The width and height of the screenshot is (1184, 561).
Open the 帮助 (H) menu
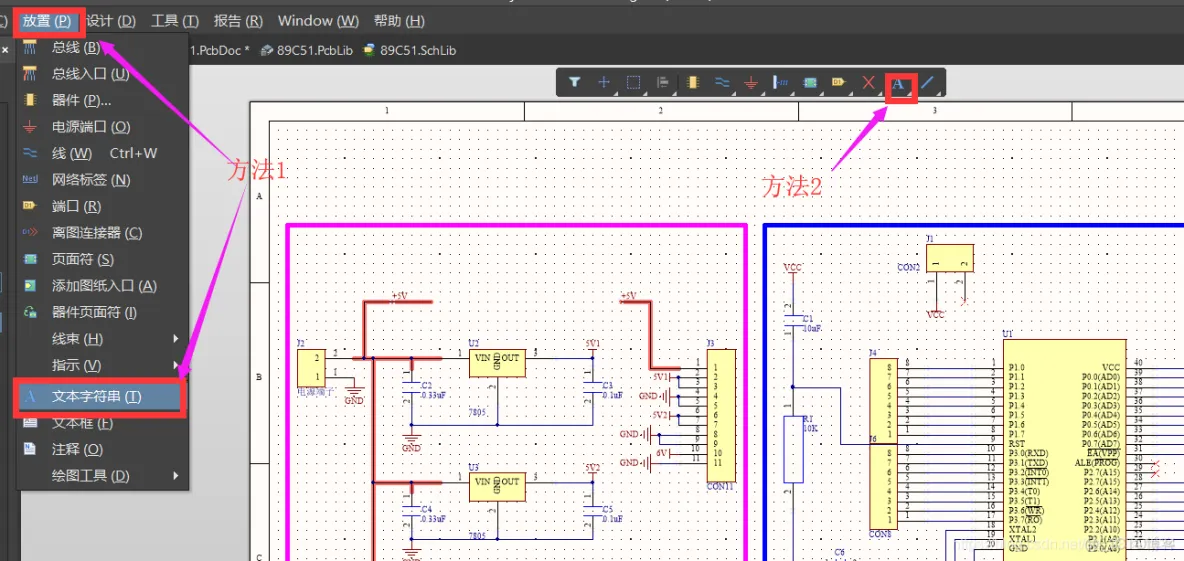(x=399, y=20)
